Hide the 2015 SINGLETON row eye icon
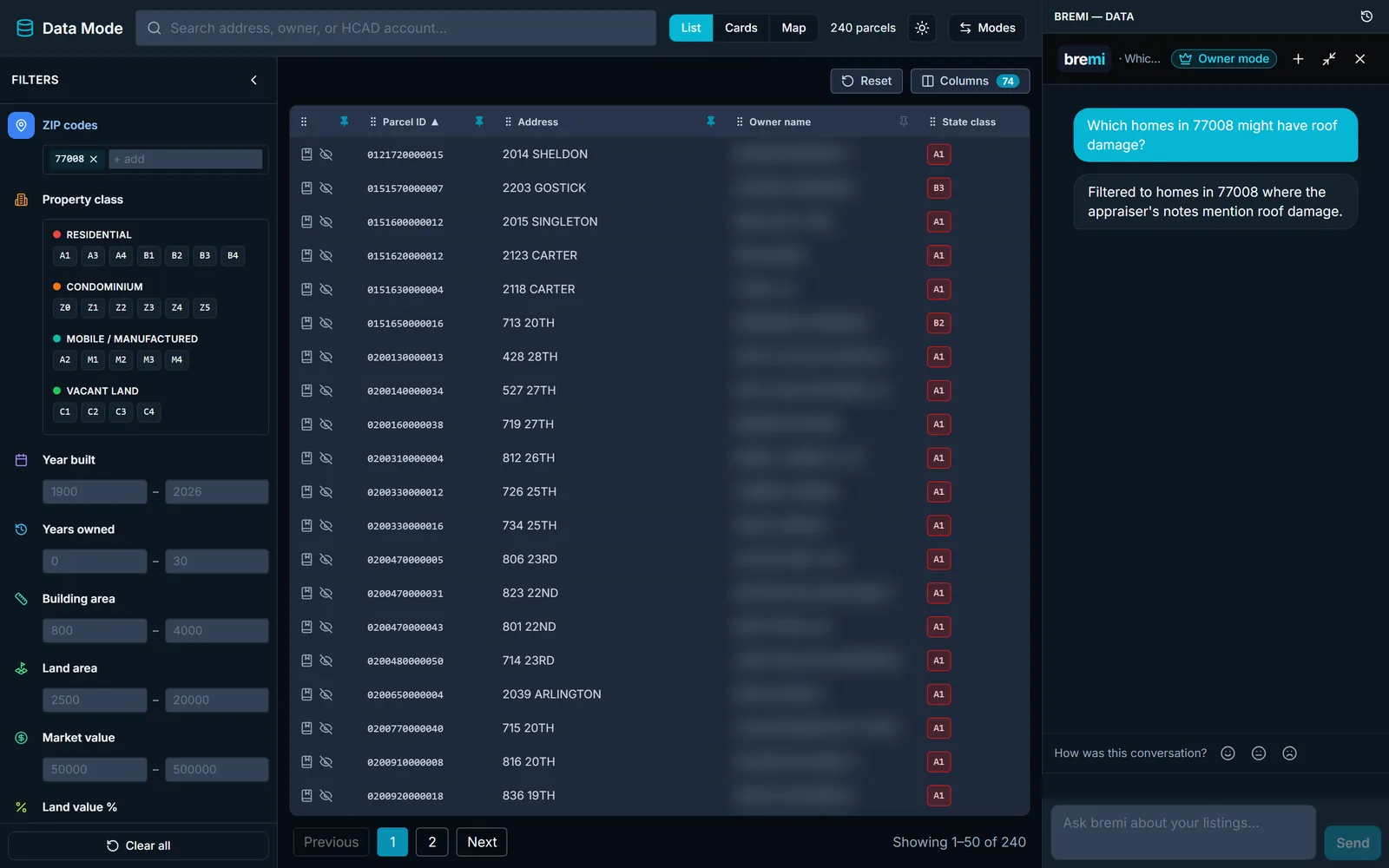This screenshot has width=1389, height=868. 326,221
